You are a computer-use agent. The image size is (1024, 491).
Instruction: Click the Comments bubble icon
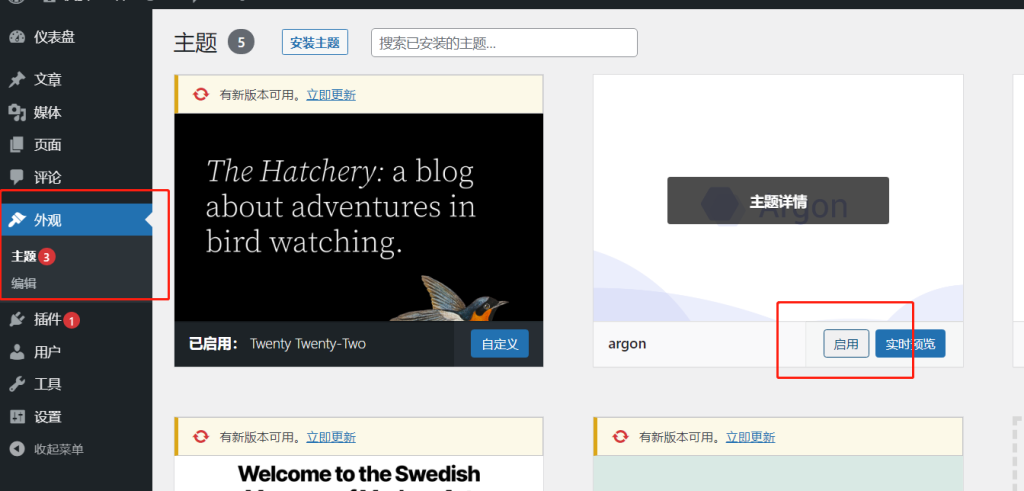[x=17, y=177]
